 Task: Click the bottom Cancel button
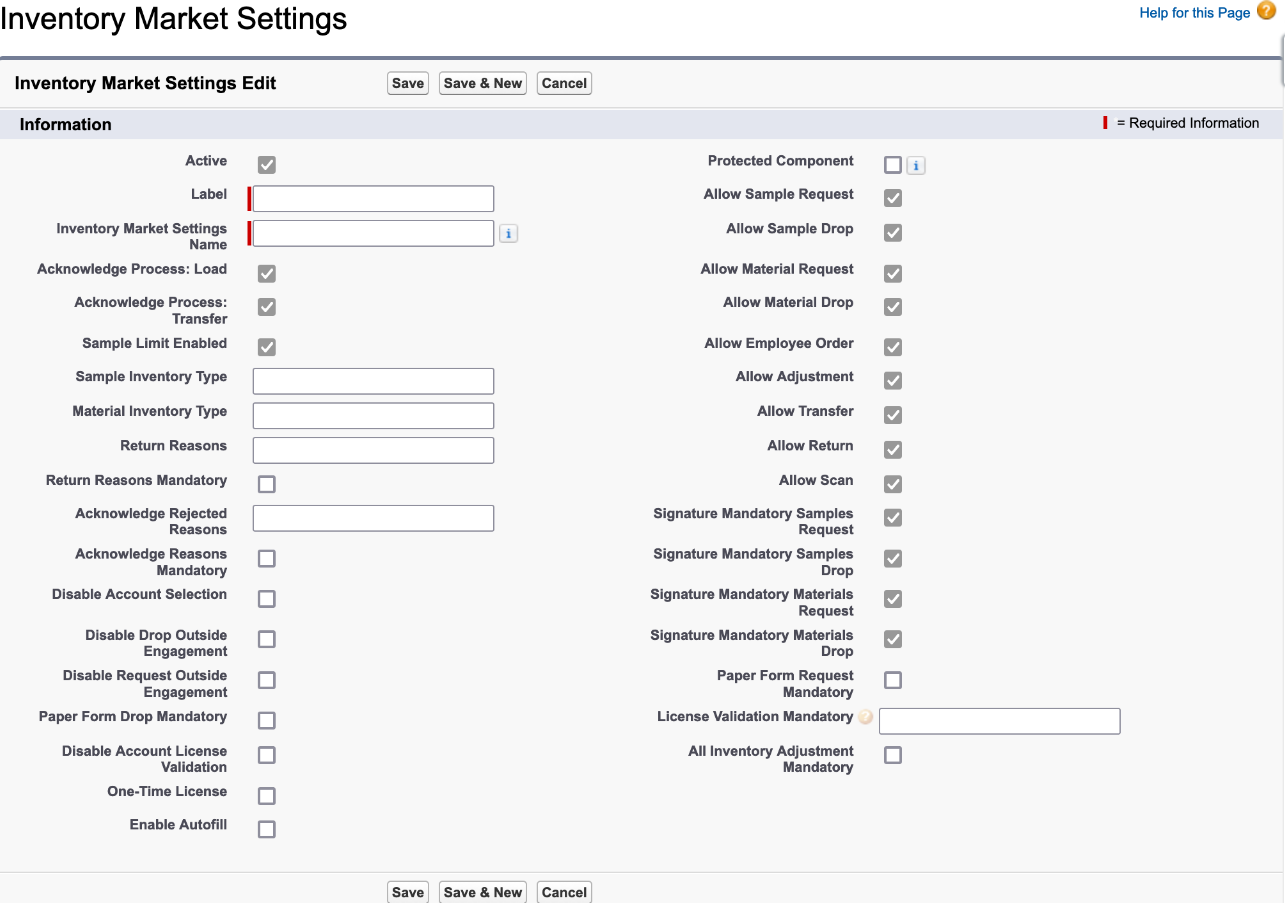[x=564, y=892]
